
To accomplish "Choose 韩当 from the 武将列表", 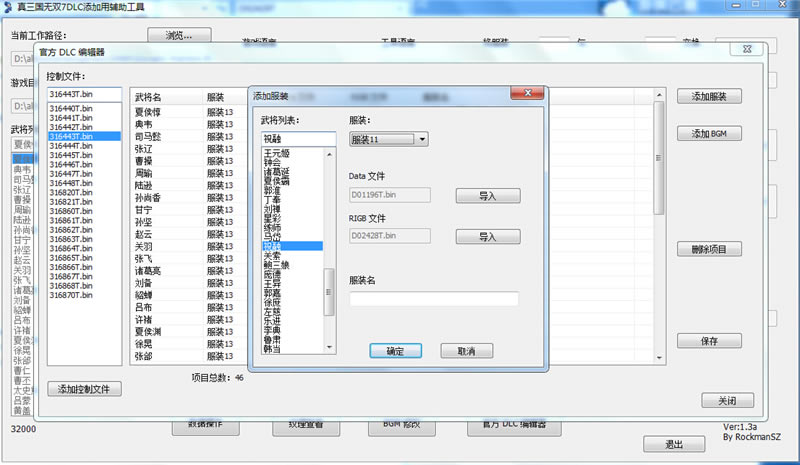I will click(x=272, y=349).
